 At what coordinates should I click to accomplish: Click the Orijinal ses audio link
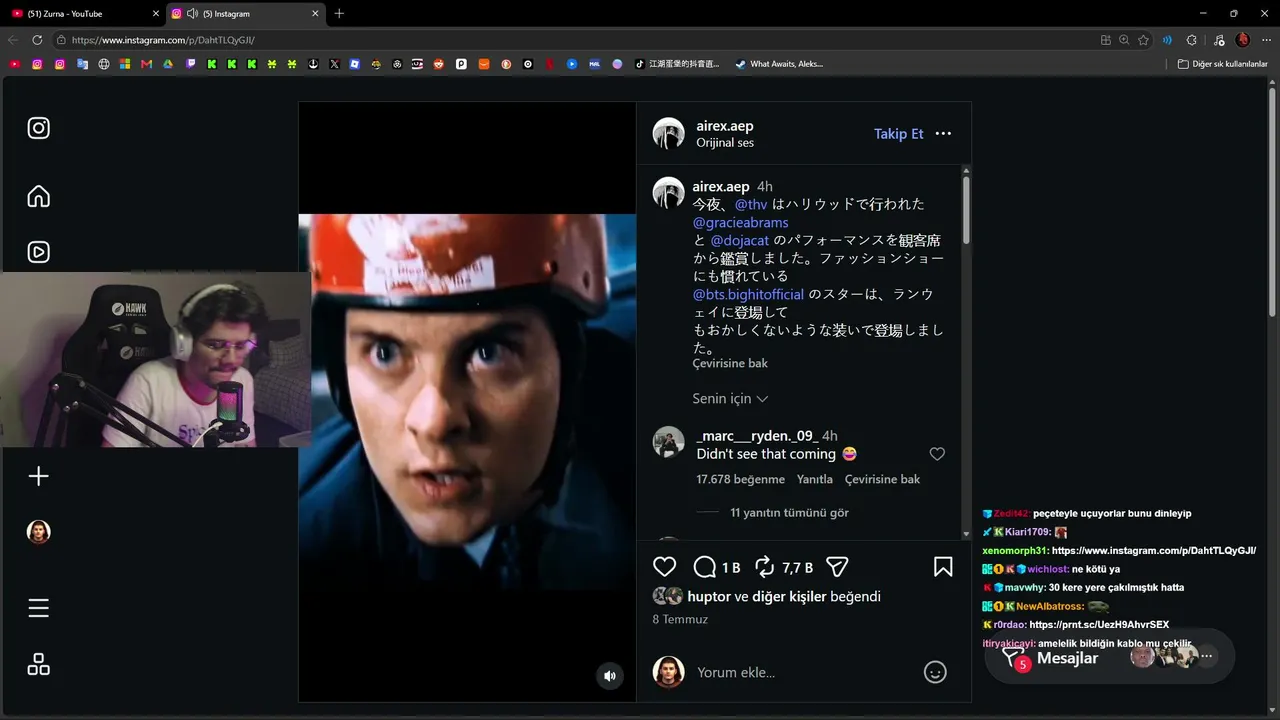pyautogui.click(x=725, y=143)
